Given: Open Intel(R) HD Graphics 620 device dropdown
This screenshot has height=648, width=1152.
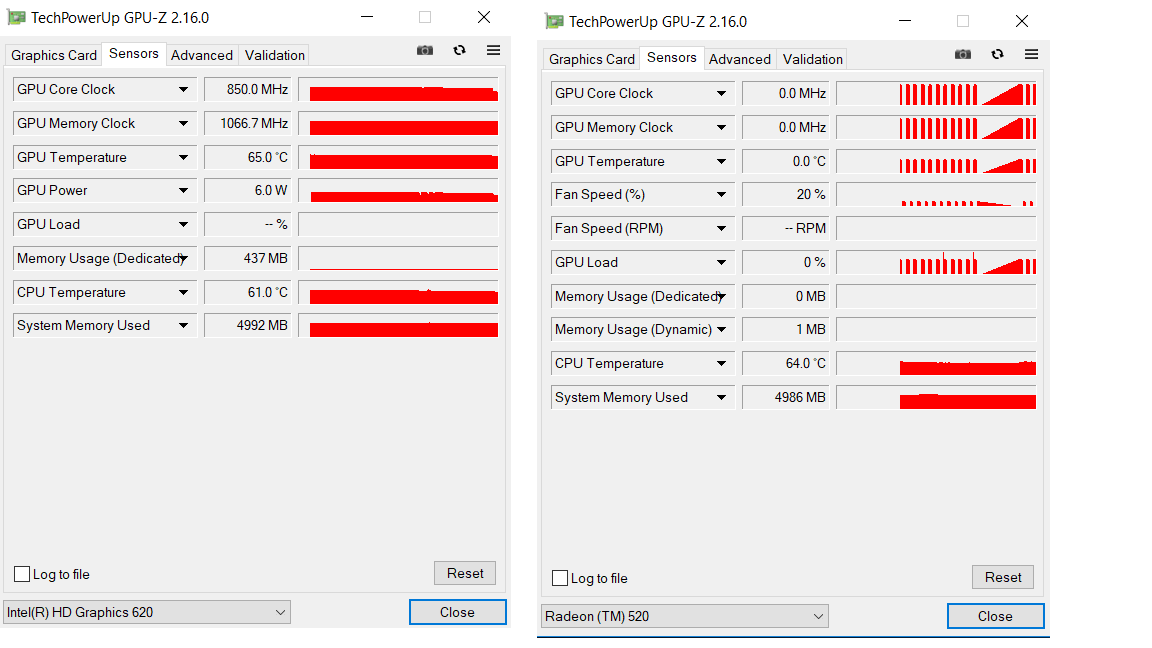Looking at the screenshot, I should click(x=147, y=612).
